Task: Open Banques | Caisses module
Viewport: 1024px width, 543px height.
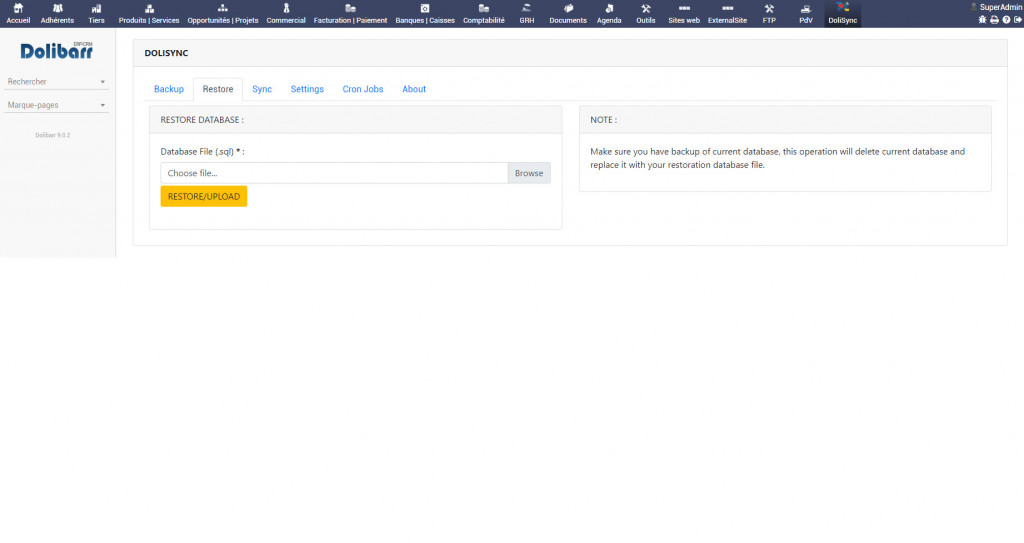Action: 425,13
